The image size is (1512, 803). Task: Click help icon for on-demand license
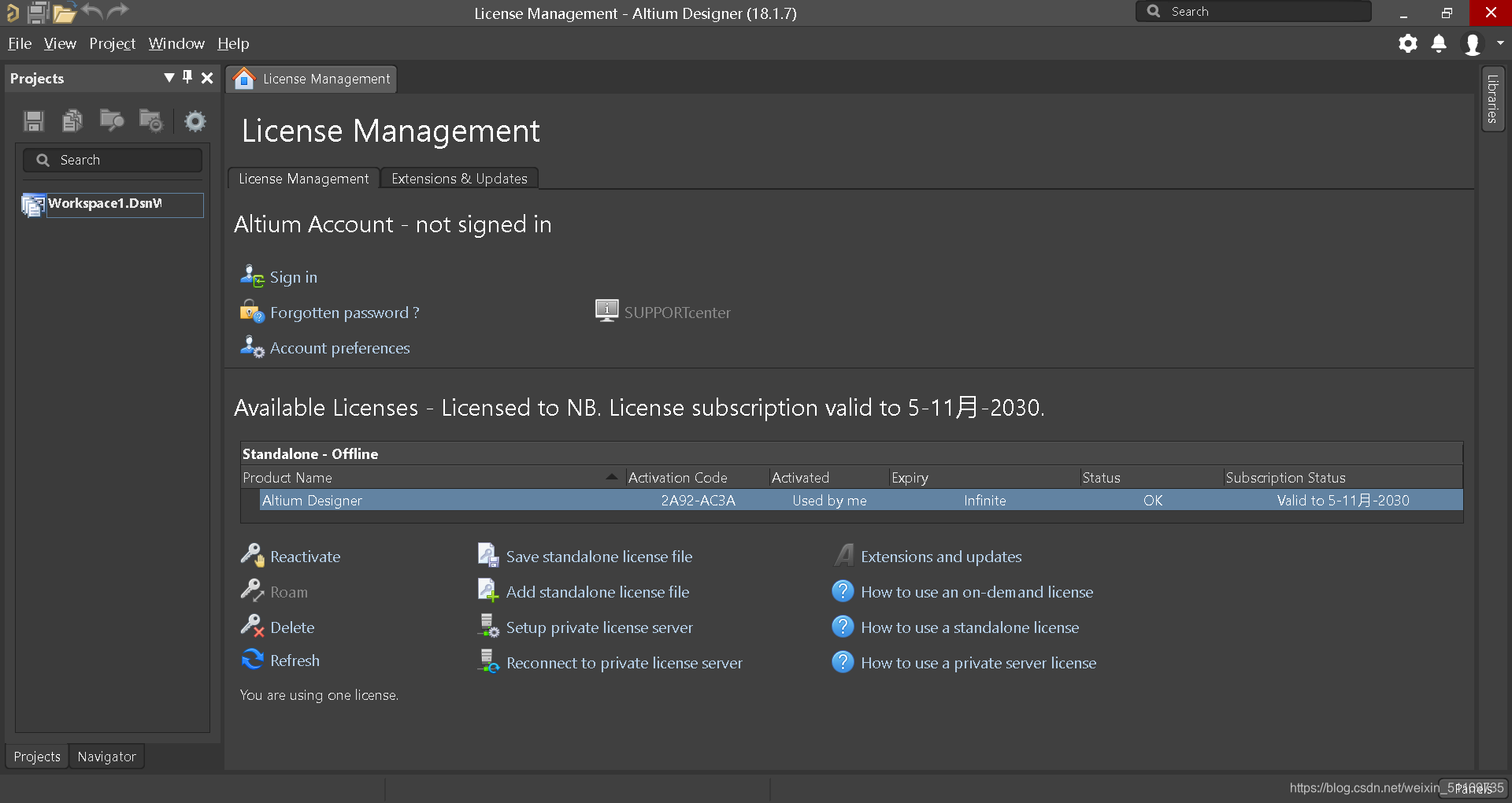[x=843, y=591]
